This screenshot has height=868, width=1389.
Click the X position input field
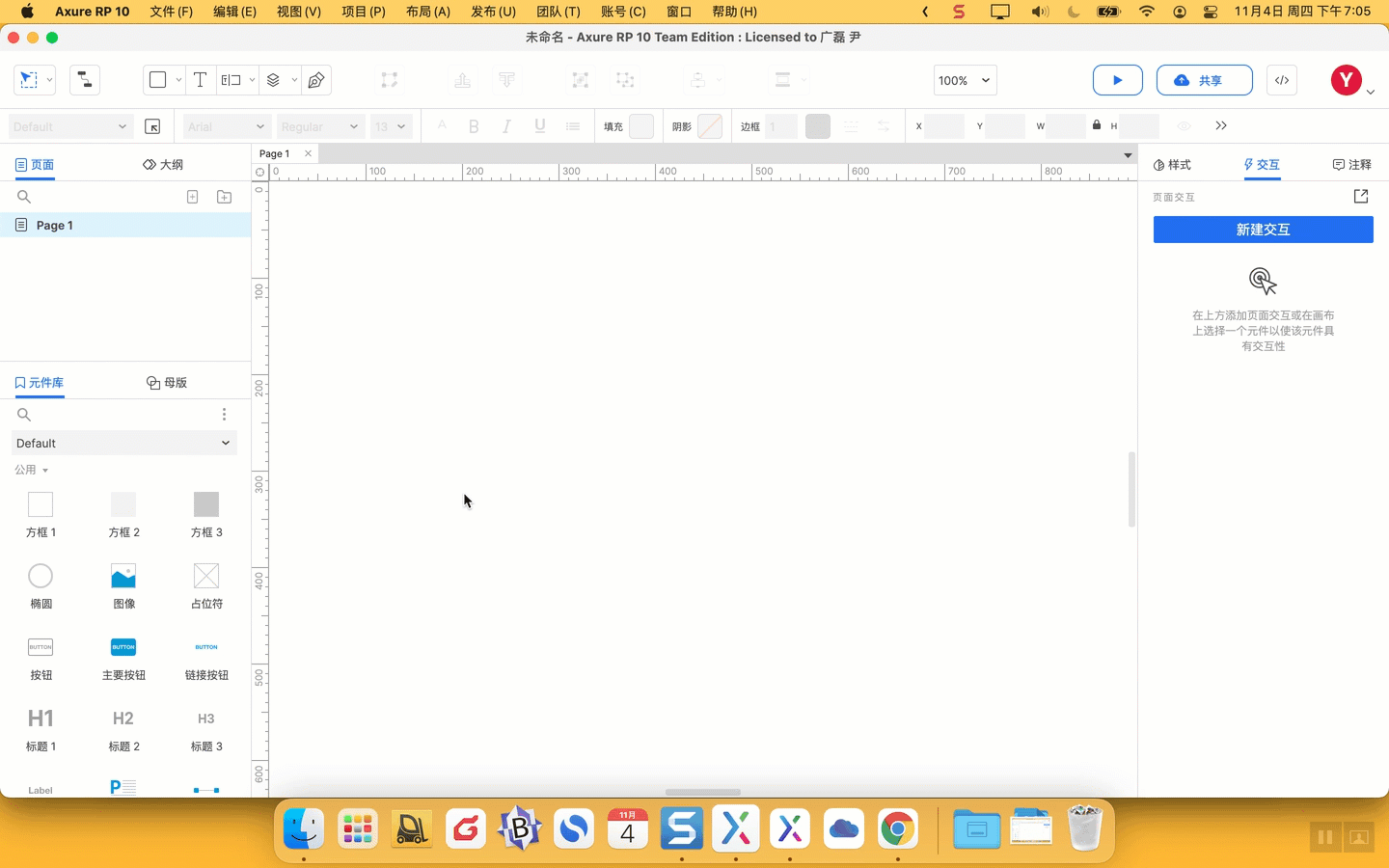944,126
